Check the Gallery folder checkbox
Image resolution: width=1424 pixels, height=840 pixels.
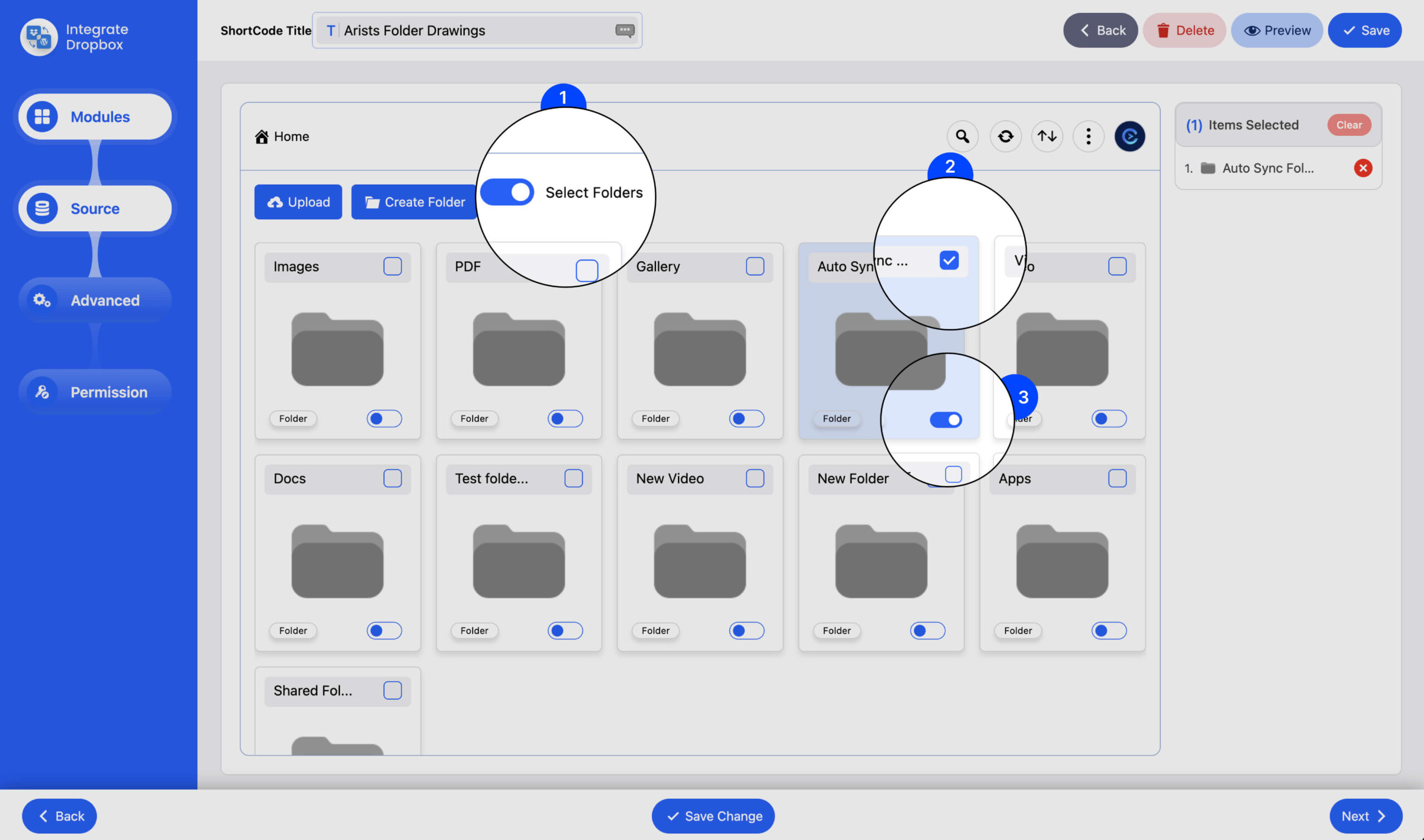point(755,266)
